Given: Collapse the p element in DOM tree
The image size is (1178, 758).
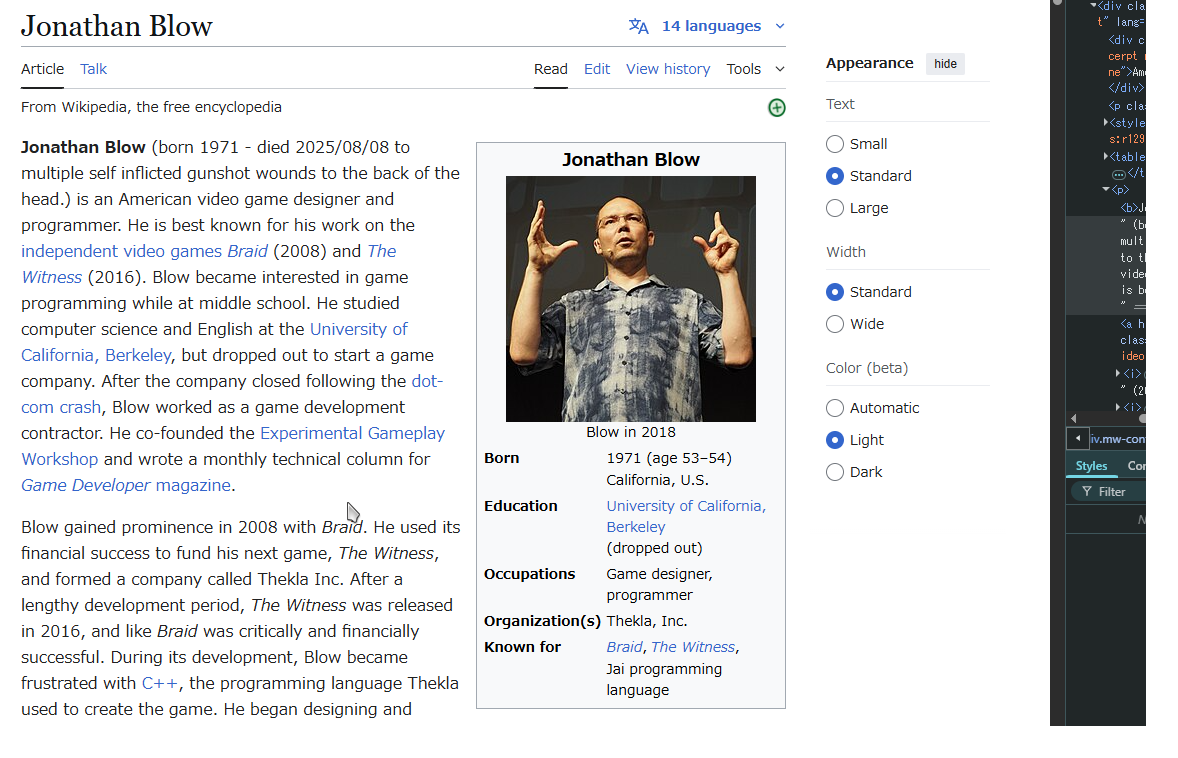Looking at the screenshot, I should coord(1106,189).
